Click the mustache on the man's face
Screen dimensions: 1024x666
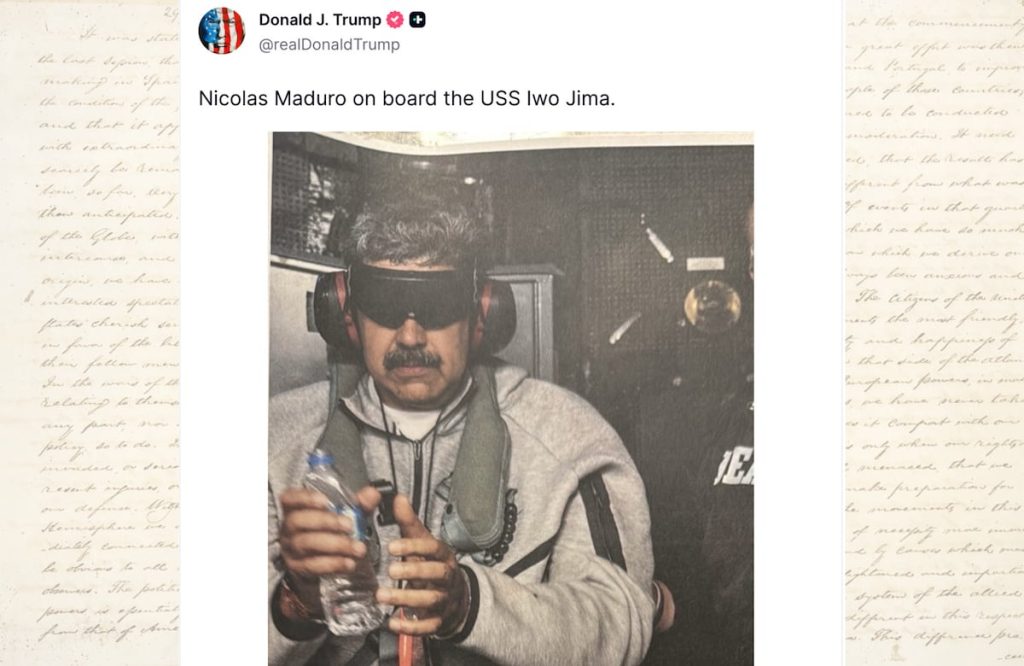[x=411, y=360]
